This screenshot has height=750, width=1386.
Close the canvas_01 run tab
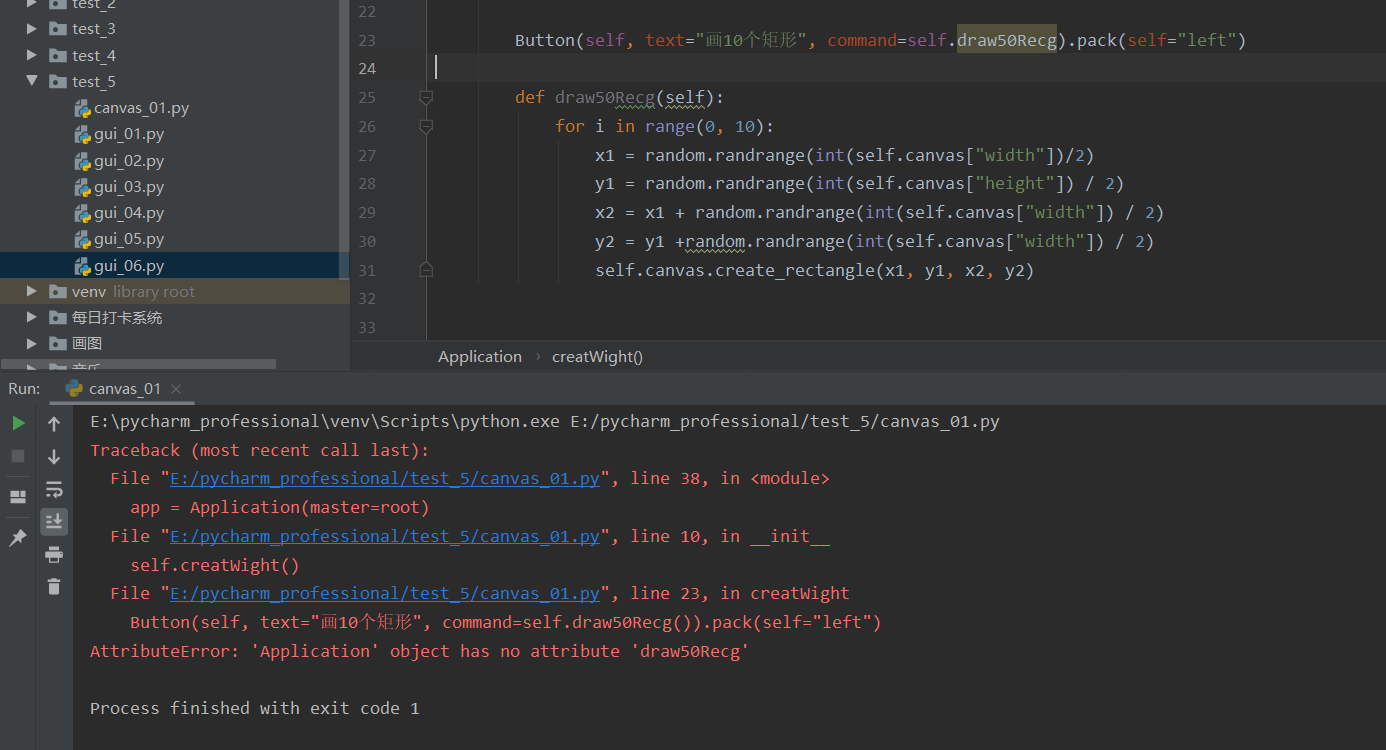(x=176, y=389)
